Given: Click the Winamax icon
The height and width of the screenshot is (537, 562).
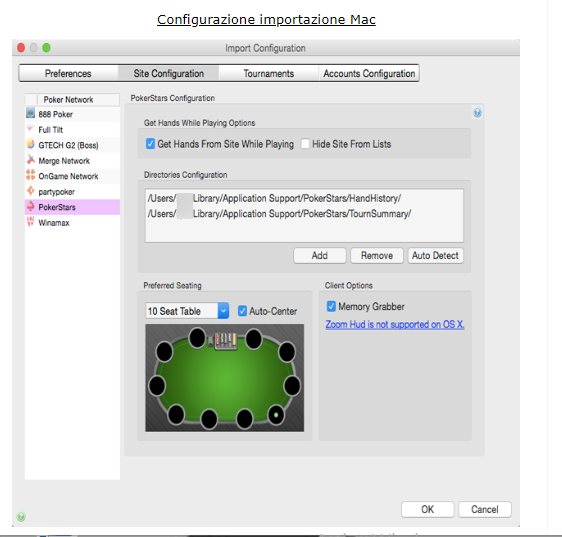Looking at the screenshot, I should point(30,222).
